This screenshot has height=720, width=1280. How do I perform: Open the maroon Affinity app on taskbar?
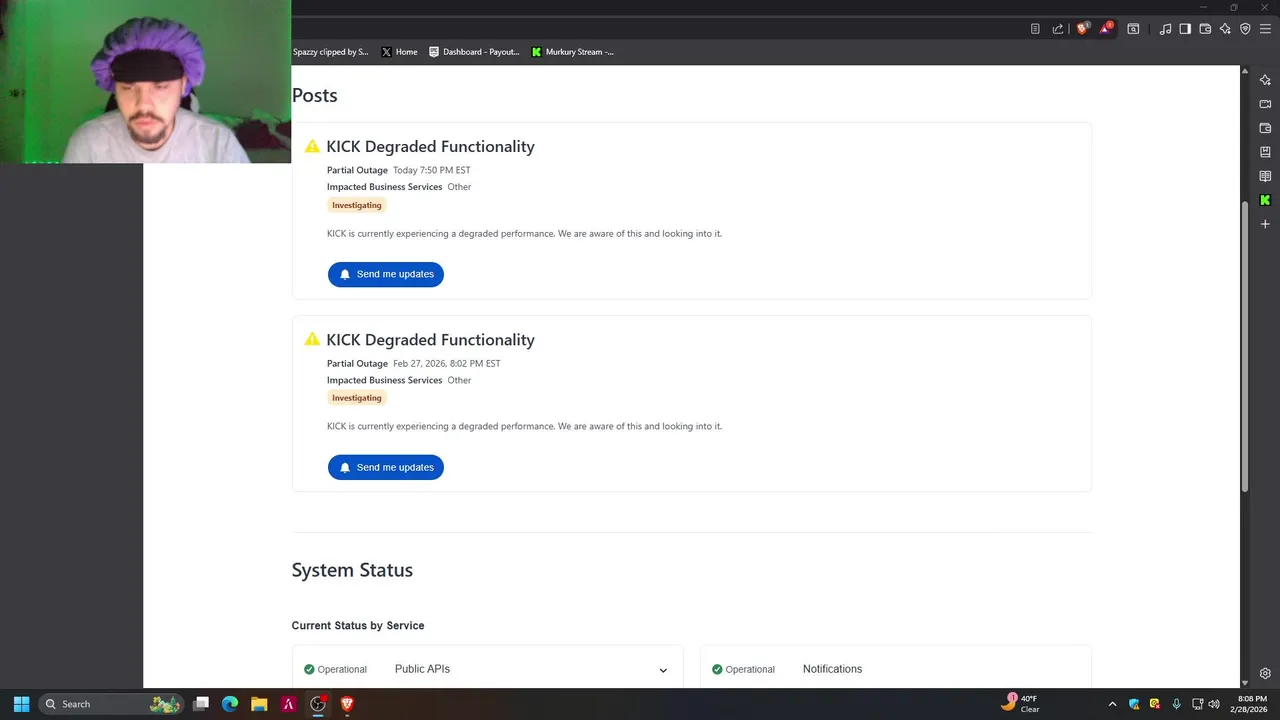288,704
